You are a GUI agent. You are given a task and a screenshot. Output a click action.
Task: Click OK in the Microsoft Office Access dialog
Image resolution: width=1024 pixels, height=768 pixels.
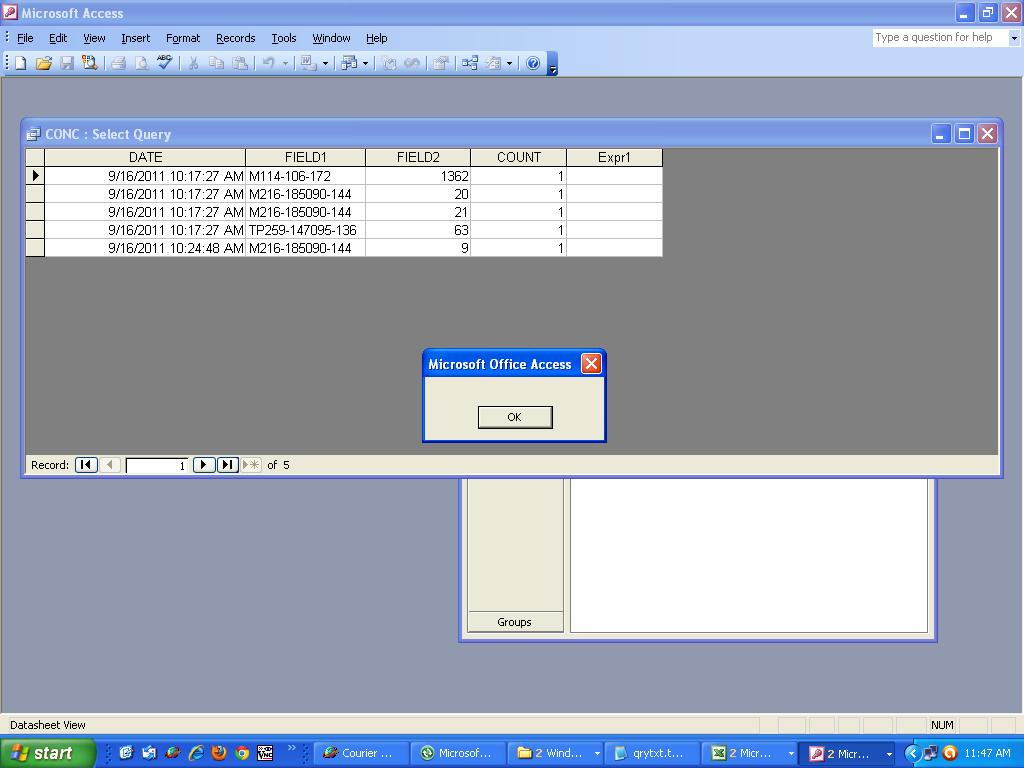(x=515, y=417)
